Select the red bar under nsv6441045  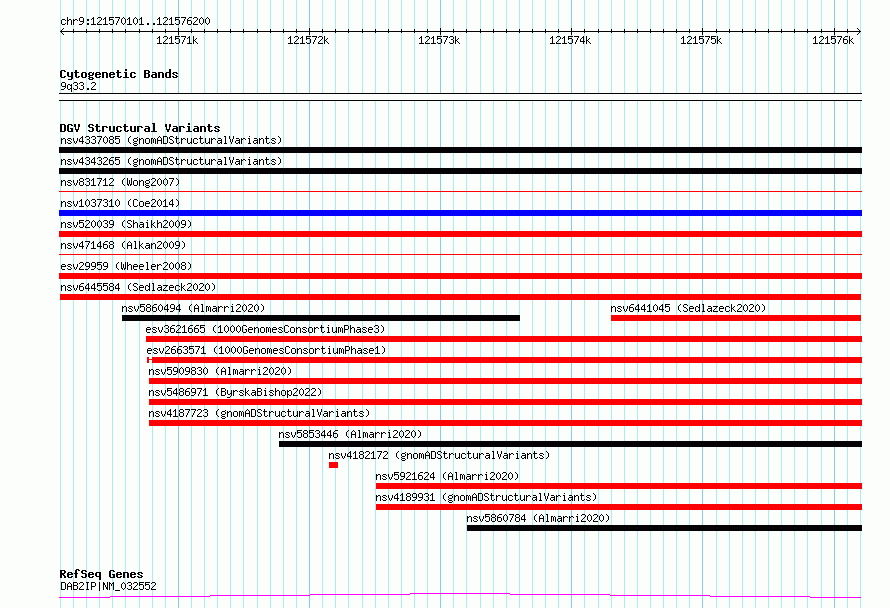(736, 318)
